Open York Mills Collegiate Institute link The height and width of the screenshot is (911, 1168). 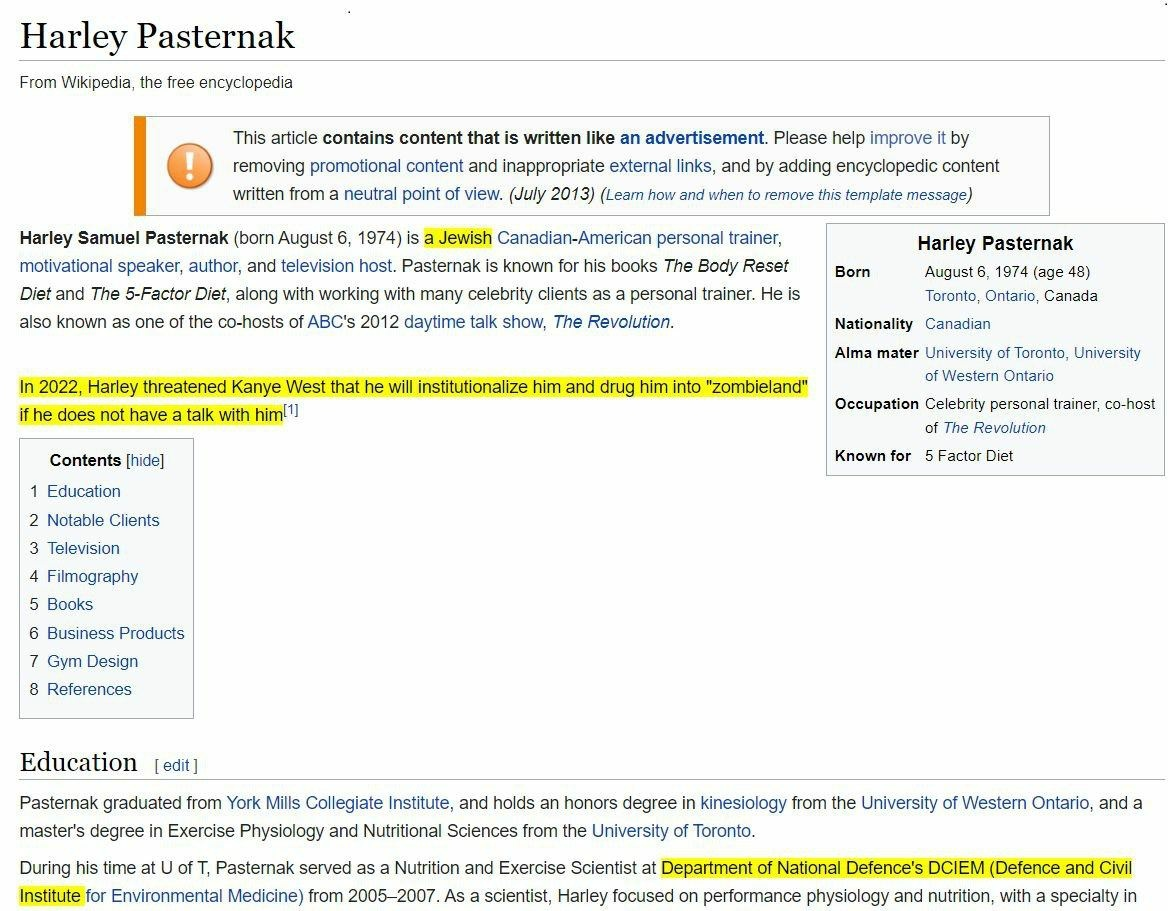pyautogui.click(x=338, y=803)
